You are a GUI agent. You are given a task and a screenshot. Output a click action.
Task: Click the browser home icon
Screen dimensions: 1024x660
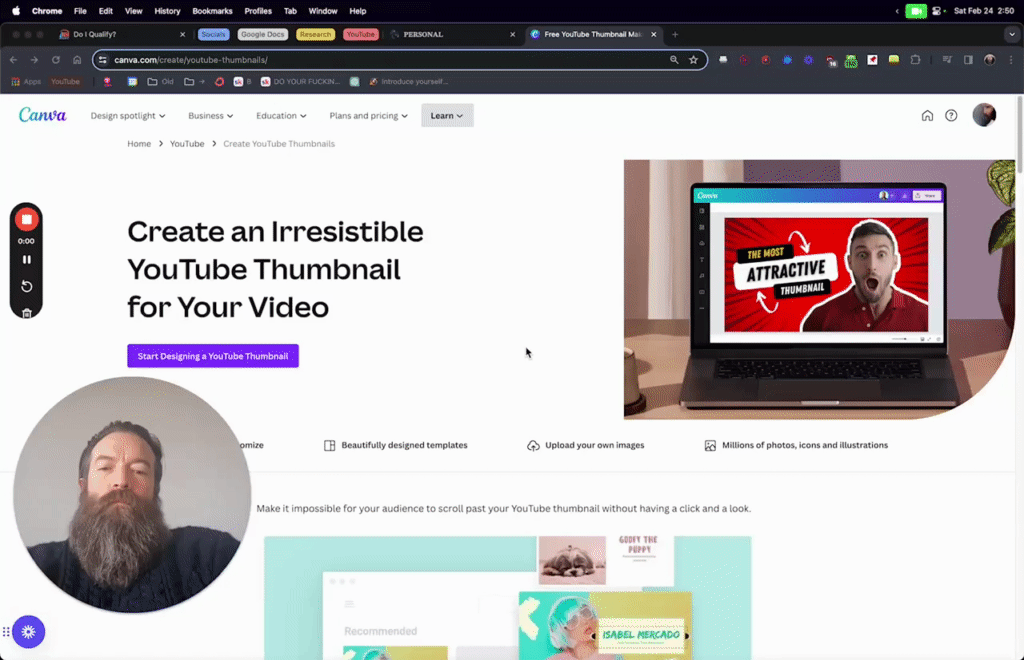pos(77,59)
